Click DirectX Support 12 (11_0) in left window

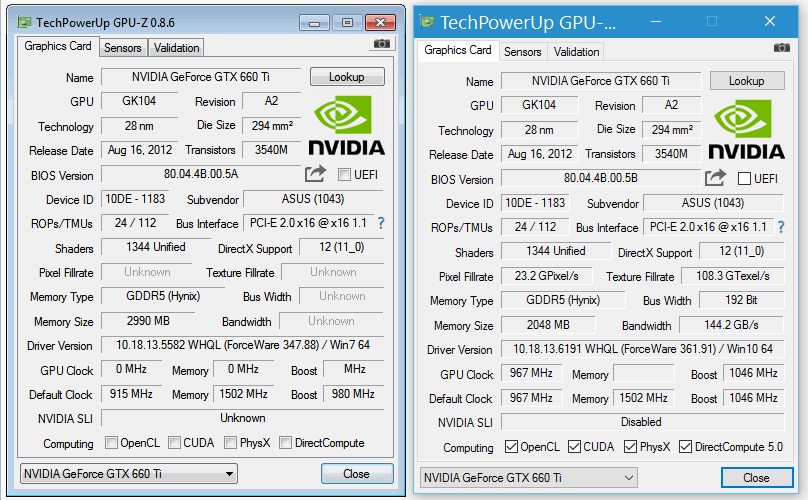[342, 247]
